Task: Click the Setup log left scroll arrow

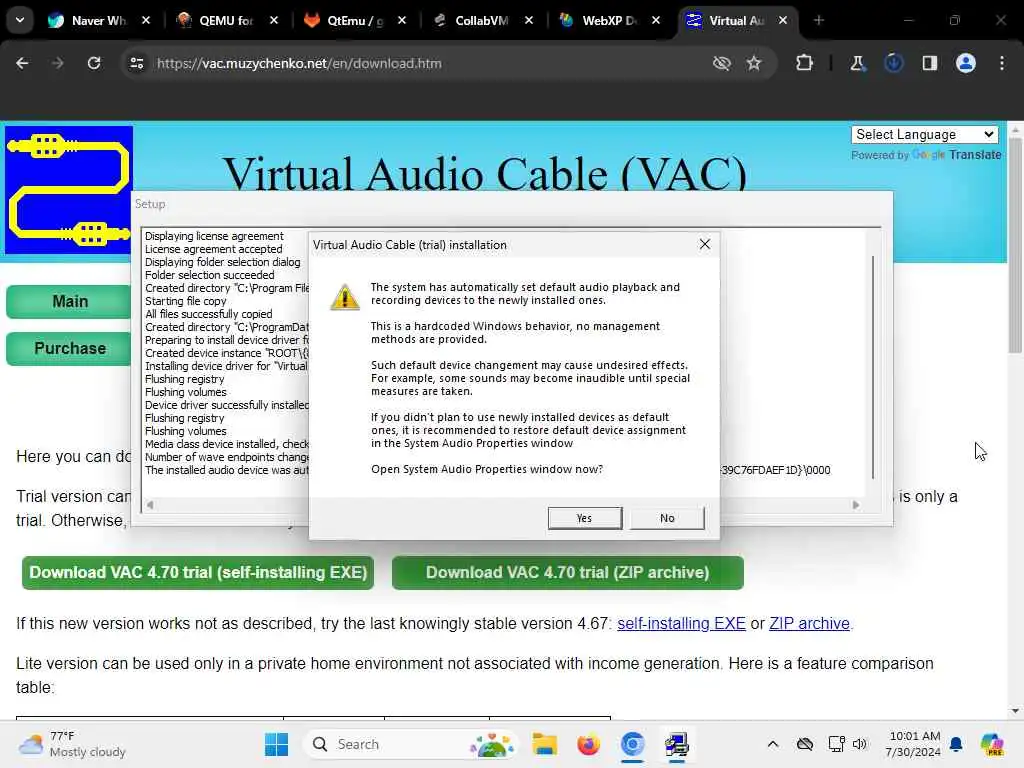Action: 150,505
